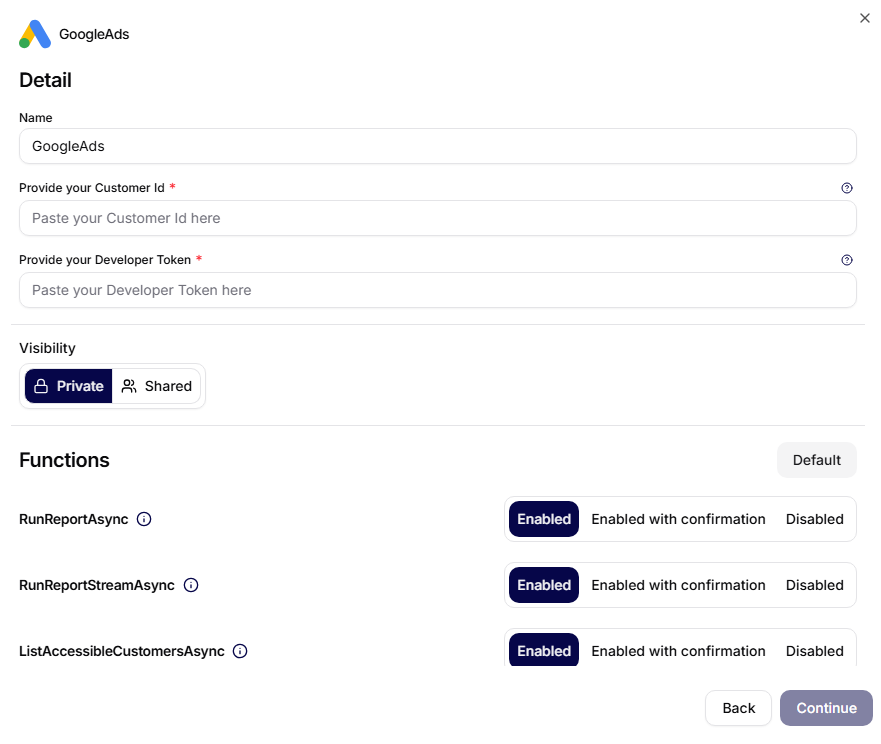The width and height of the screenshot is (881, 744).
Task: Click the Continue button
Action: click(x=826, y=708)
